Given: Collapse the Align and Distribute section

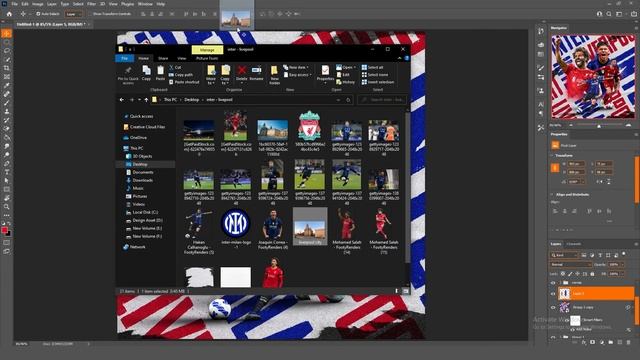Looking at the screenshot, I should tap(552, 195).
